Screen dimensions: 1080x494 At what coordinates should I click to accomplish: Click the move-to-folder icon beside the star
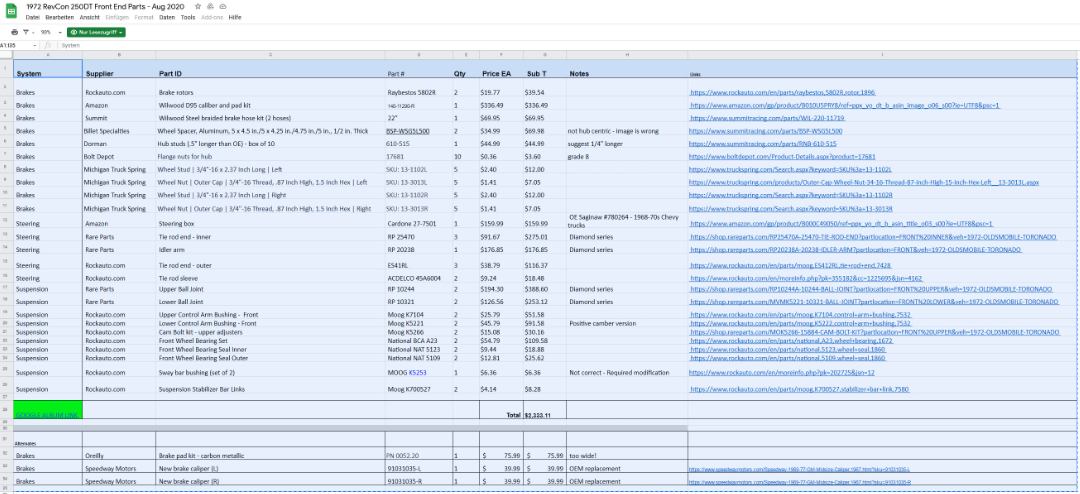(210, 6)
